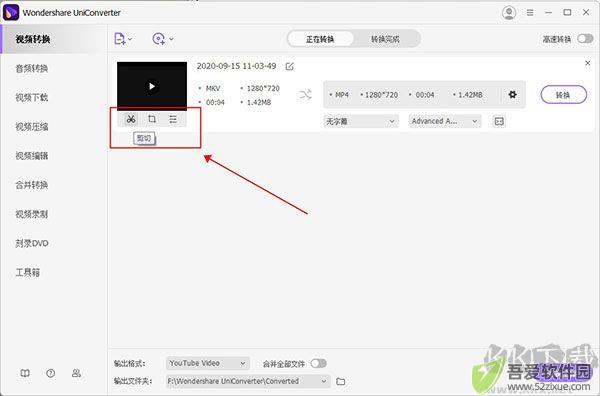Image resolution: width=600 pixels, height=396 pixels.
Task: Open the account profile icon in the title bar
Action: [509, 13]
